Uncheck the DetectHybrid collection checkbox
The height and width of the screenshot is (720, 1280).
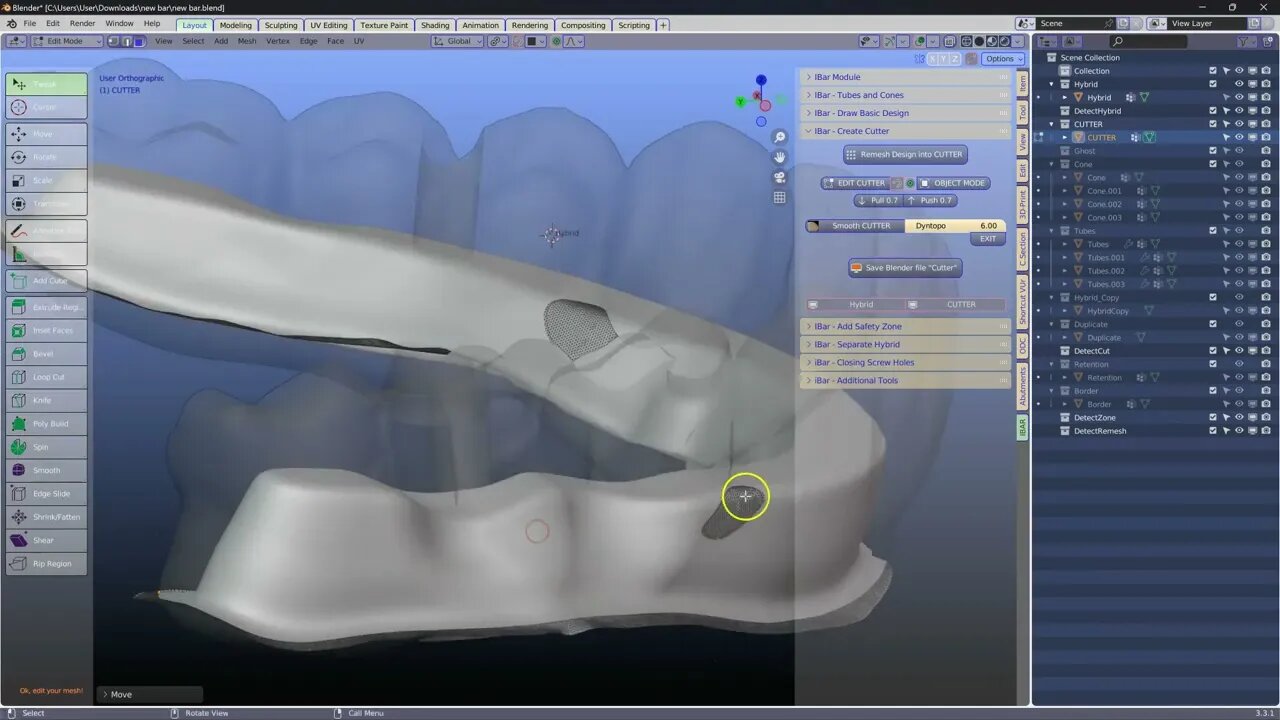(x=1213, y=111)
